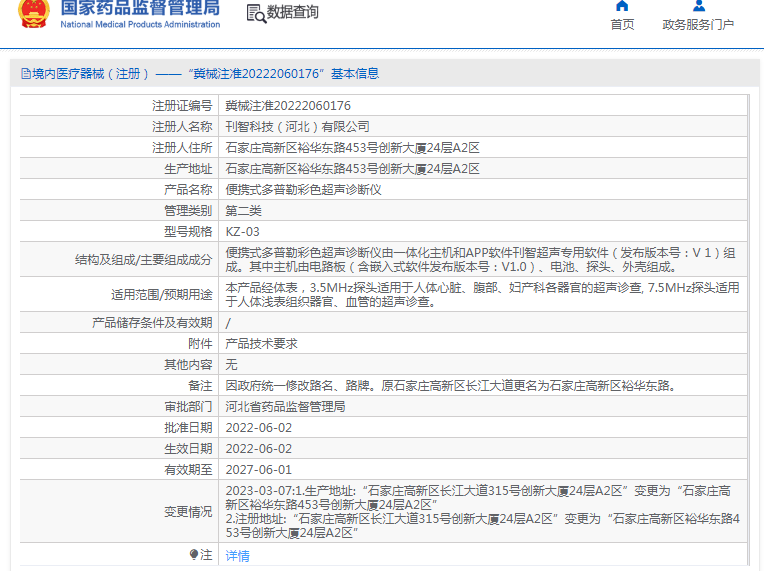Image resolution: width=764 pixels, height=571 pixels.
Task: Click the 变更情况 label
Action: coord(188,512)
